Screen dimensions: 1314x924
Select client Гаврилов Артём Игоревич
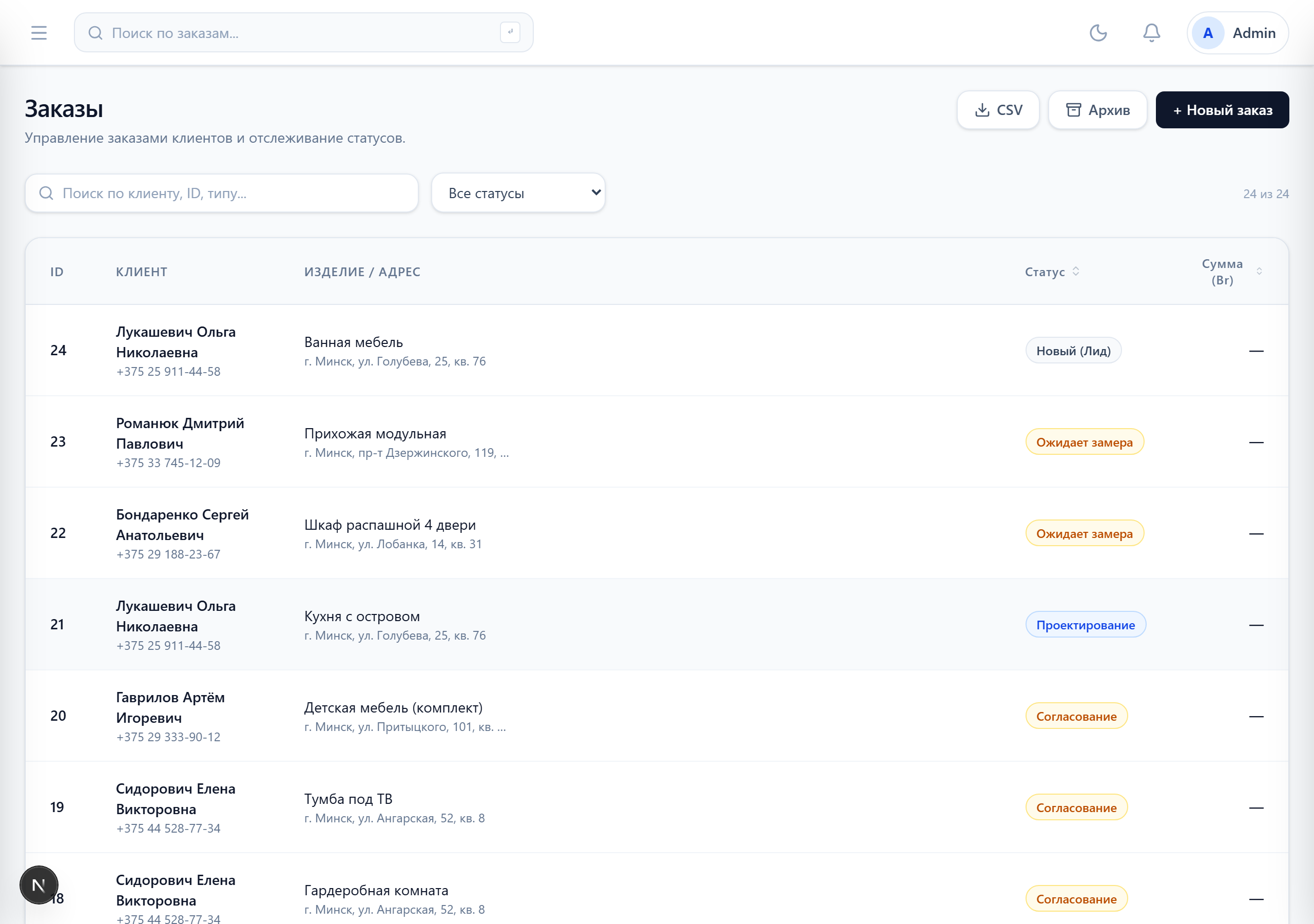(170, 708)
